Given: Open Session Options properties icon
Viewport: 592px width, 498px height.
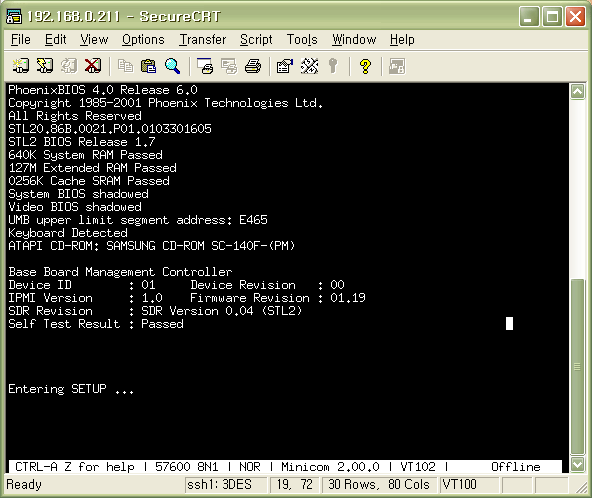Looking at the screenshot, I should click(285, 66).
